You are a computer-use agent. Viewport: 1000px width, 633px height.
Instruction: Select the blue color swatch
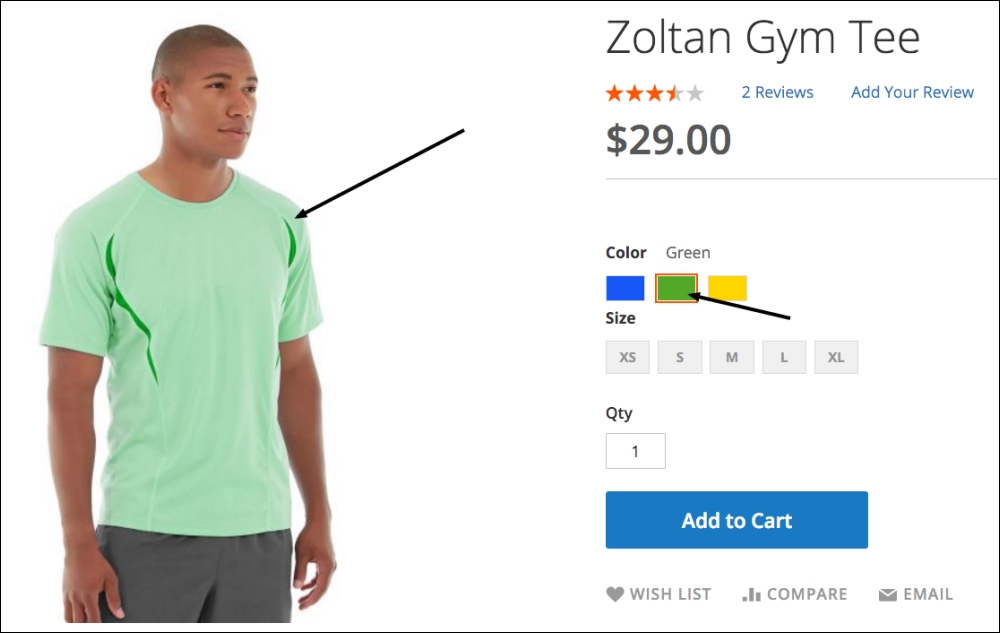click(625, 288)
